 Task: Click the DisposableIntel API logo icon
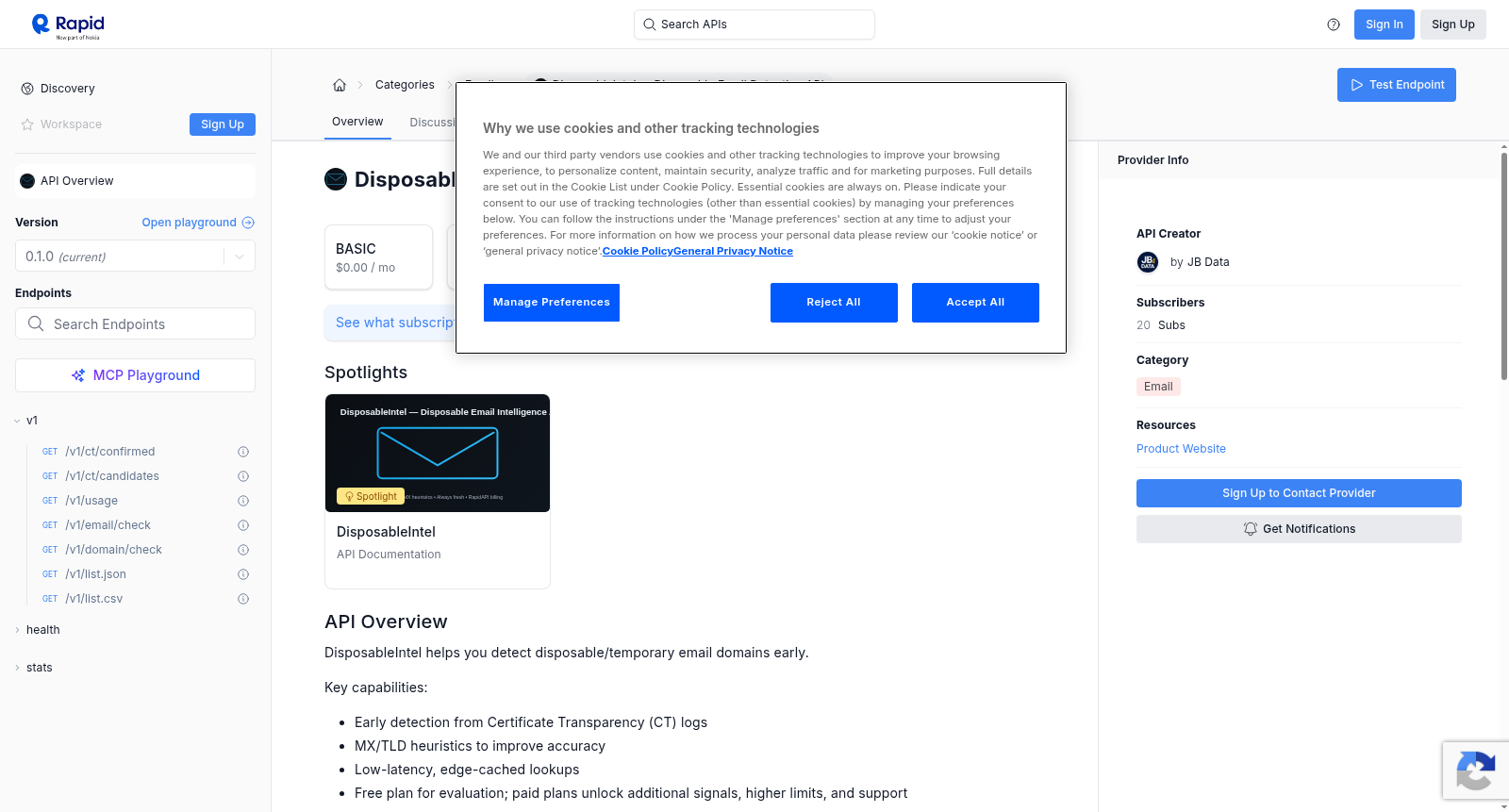click(x=336, y=179)
